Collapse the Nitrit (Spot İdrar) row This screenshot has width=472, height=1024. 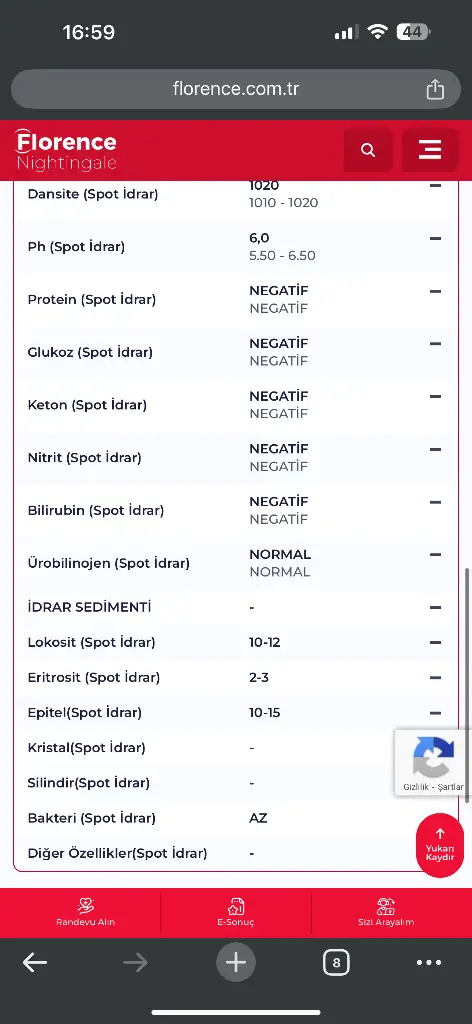coord(435,449)
